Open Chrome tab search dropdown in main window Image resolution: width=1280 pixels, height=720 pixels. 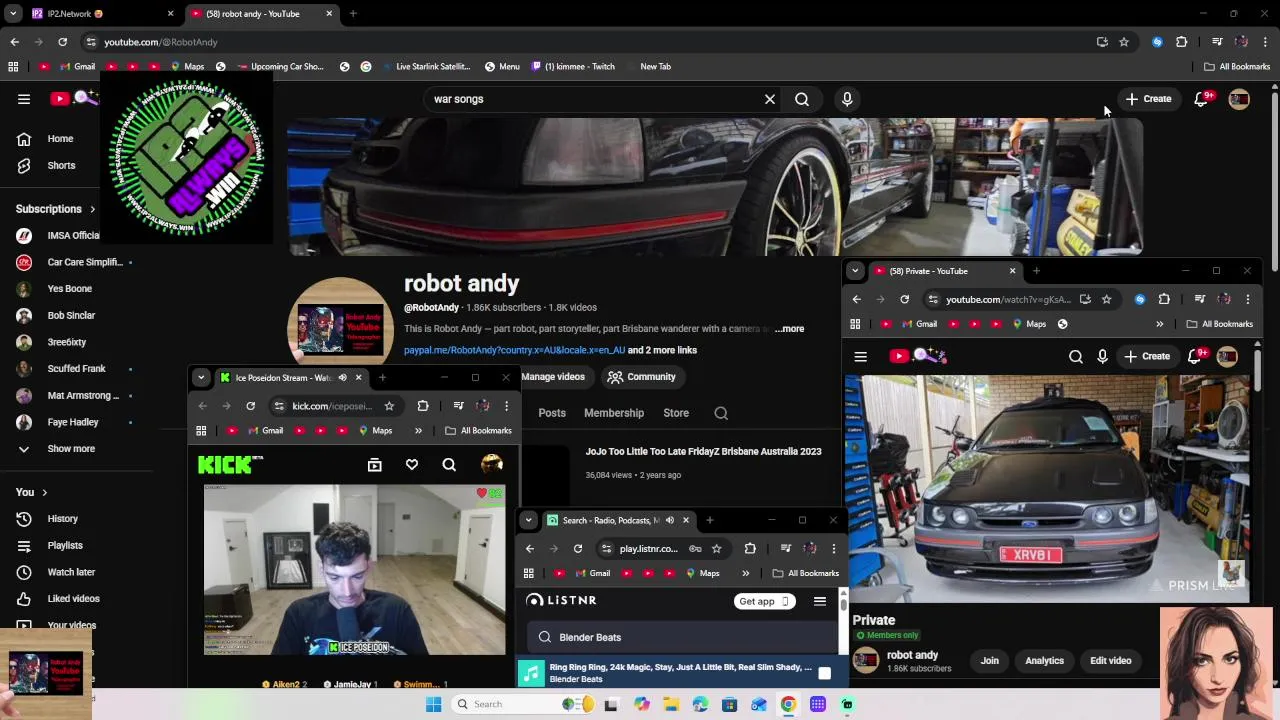(x=13, y=14)
